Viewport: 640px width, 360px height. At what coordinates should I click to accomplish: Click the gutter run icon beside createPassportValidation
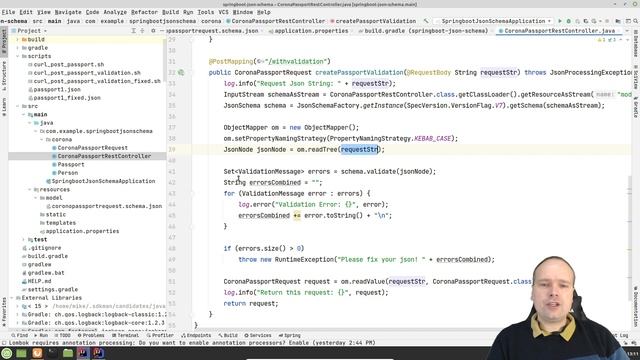[x=181, y=73]
